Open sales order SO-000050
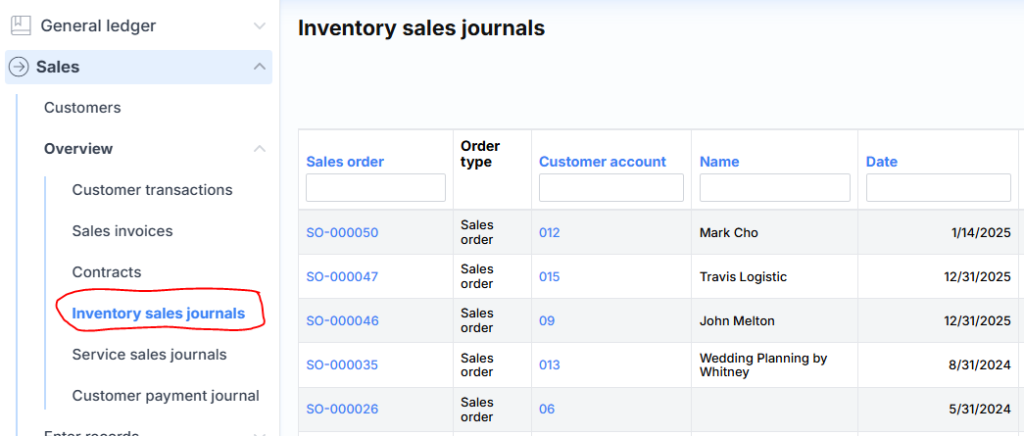The height and width of the screenshot is (436, 1024). (342, 233)
